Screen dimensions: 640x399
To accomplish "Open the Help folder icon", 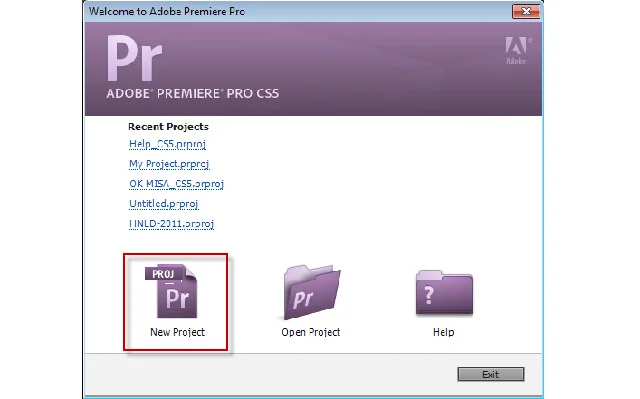I will (444, 292).
